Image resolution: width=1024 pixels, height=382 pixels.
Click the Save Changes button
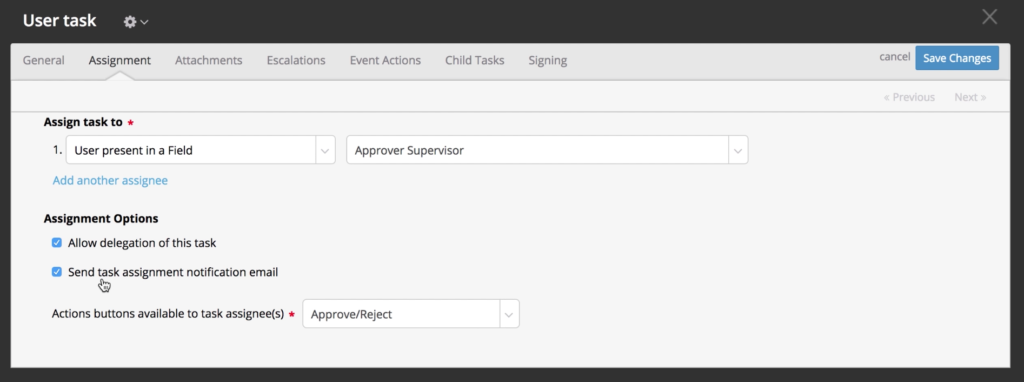tap(957, 58)
